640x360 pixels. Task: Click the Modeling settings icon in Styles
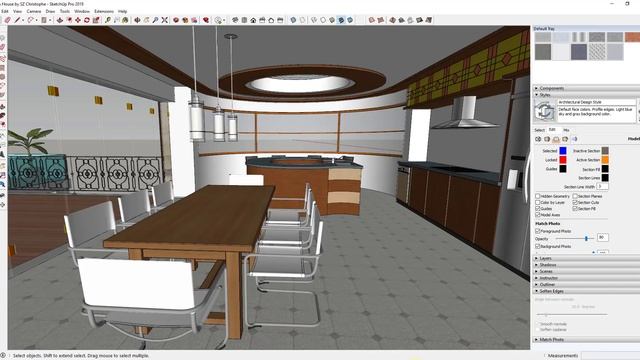tap(574, 139)
